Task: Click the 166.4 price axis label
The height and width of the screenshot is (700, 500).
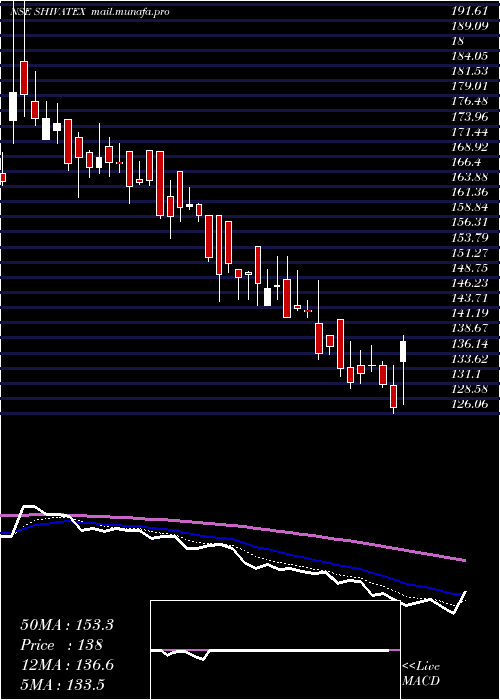Action: pyautogui.click(x=466, y=162)
